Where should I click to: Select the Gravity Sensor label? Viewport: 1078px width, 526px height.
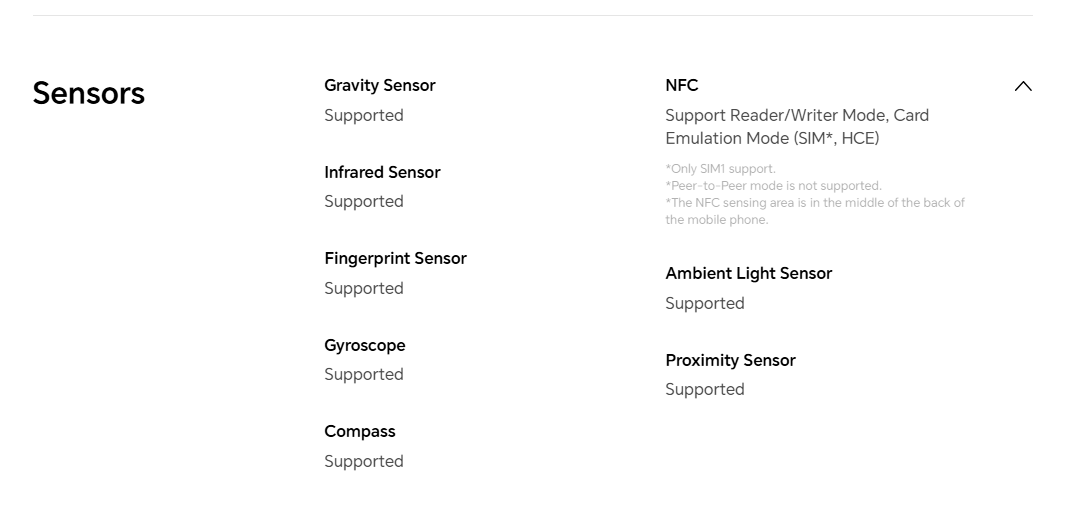pos(380,85)
